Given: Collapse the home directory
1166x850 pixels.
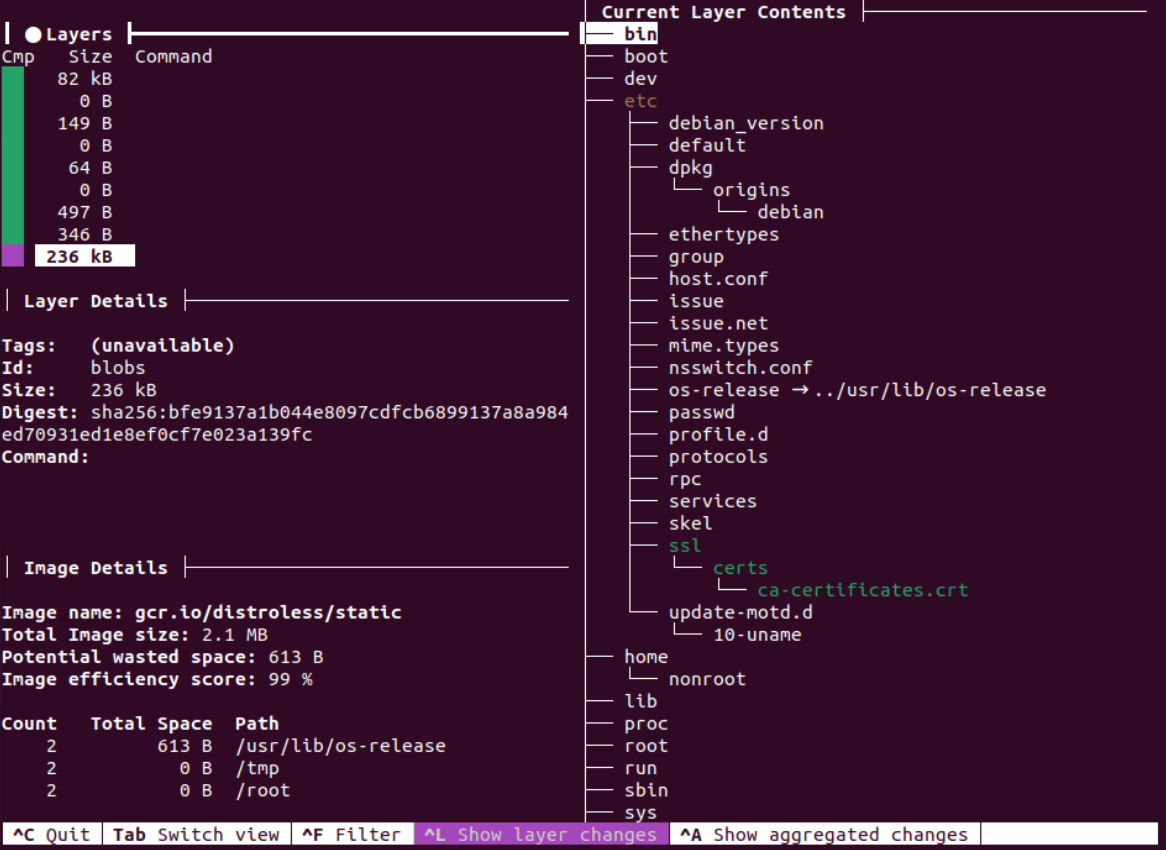Looking at the screenshot, I should pyautogui.click(x=646, y=657).
